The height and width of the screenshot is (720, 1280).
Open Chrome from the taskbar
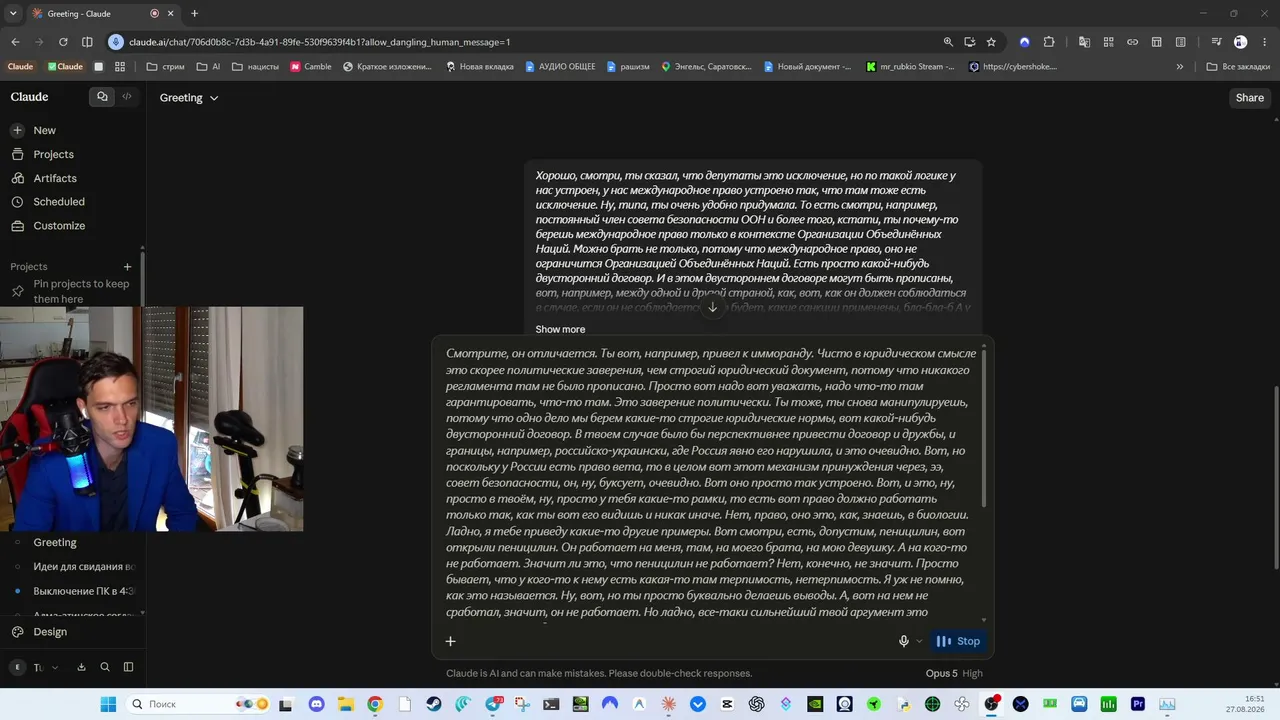click(375, 704)
